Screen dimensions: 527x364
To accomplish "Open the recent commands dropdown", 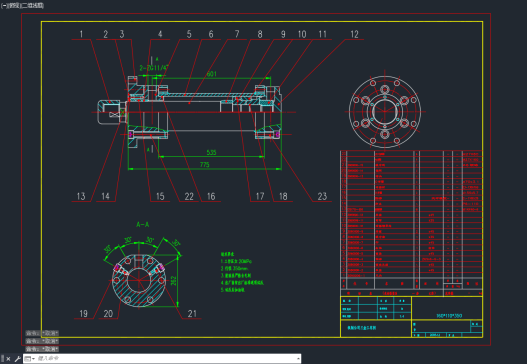I will [x=30, y=359].
